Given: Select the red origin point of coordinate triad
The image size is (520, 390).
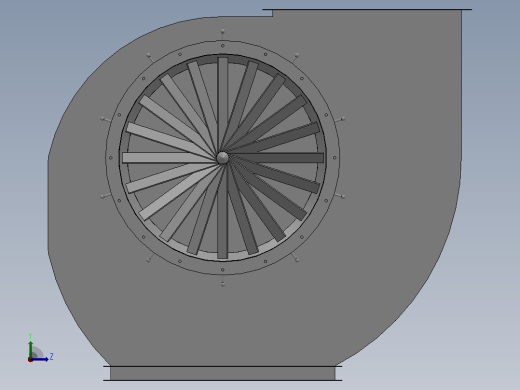Looking at the screenshot, I should [30, 360].
